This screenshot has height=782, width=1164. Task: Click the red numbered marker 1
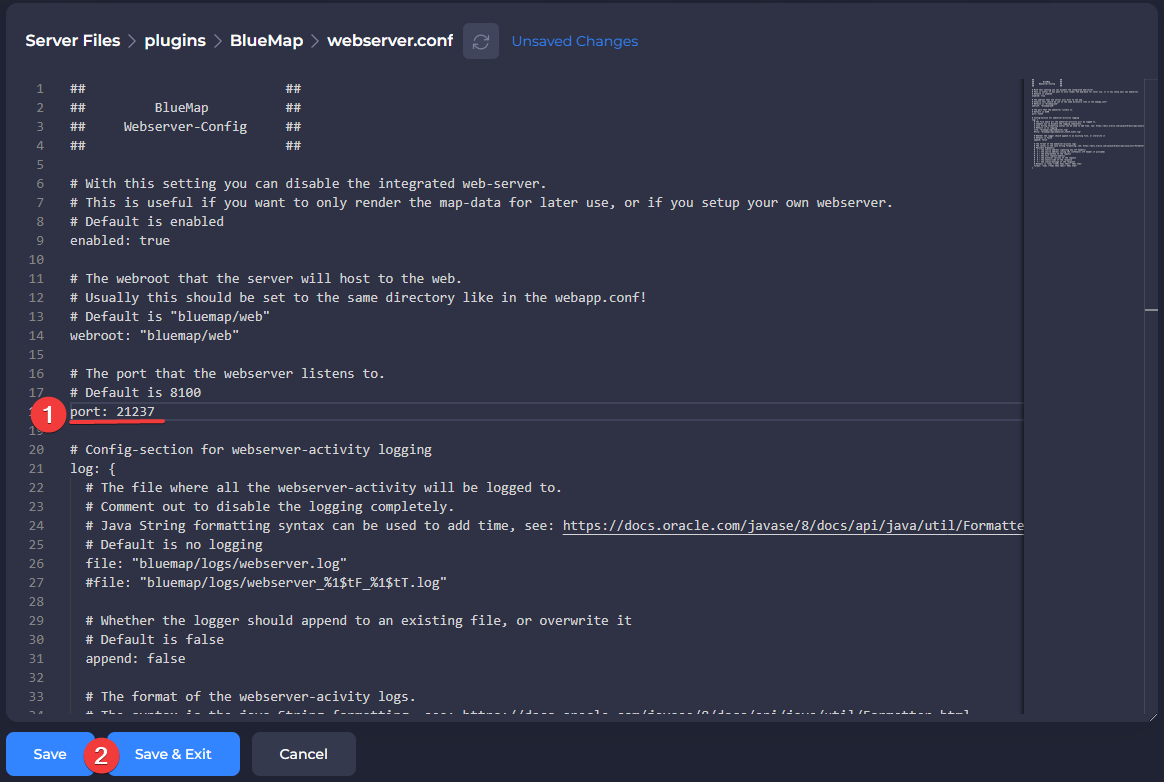click(x=49, y=413)
